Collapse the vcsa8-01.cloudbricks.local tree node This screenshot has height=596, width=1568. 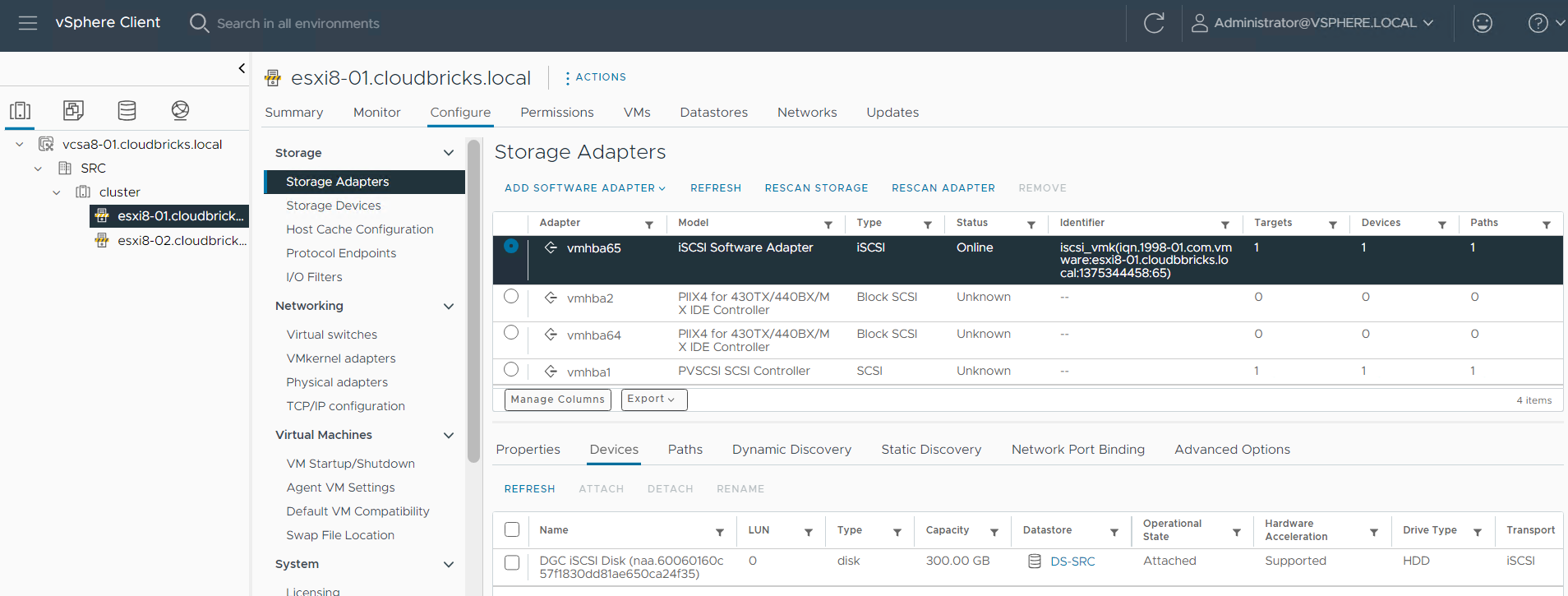click(x=20, y=145)
